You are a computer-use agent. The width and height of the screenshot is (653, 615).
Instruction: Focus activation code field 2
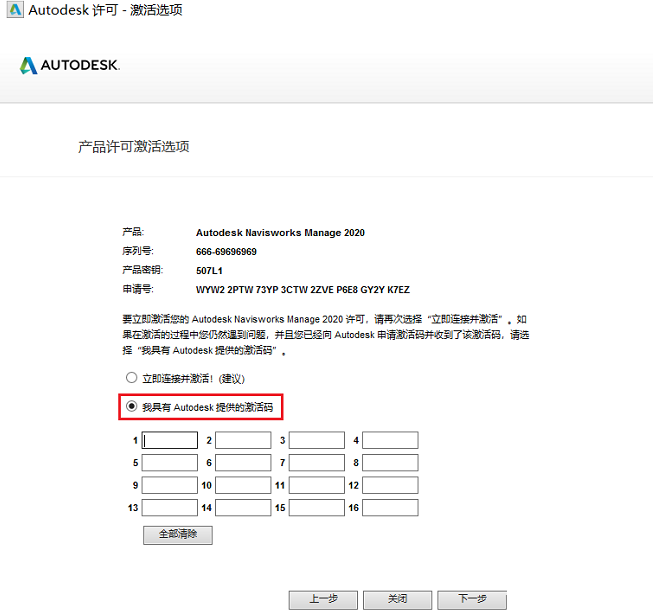tap(243, 440)
